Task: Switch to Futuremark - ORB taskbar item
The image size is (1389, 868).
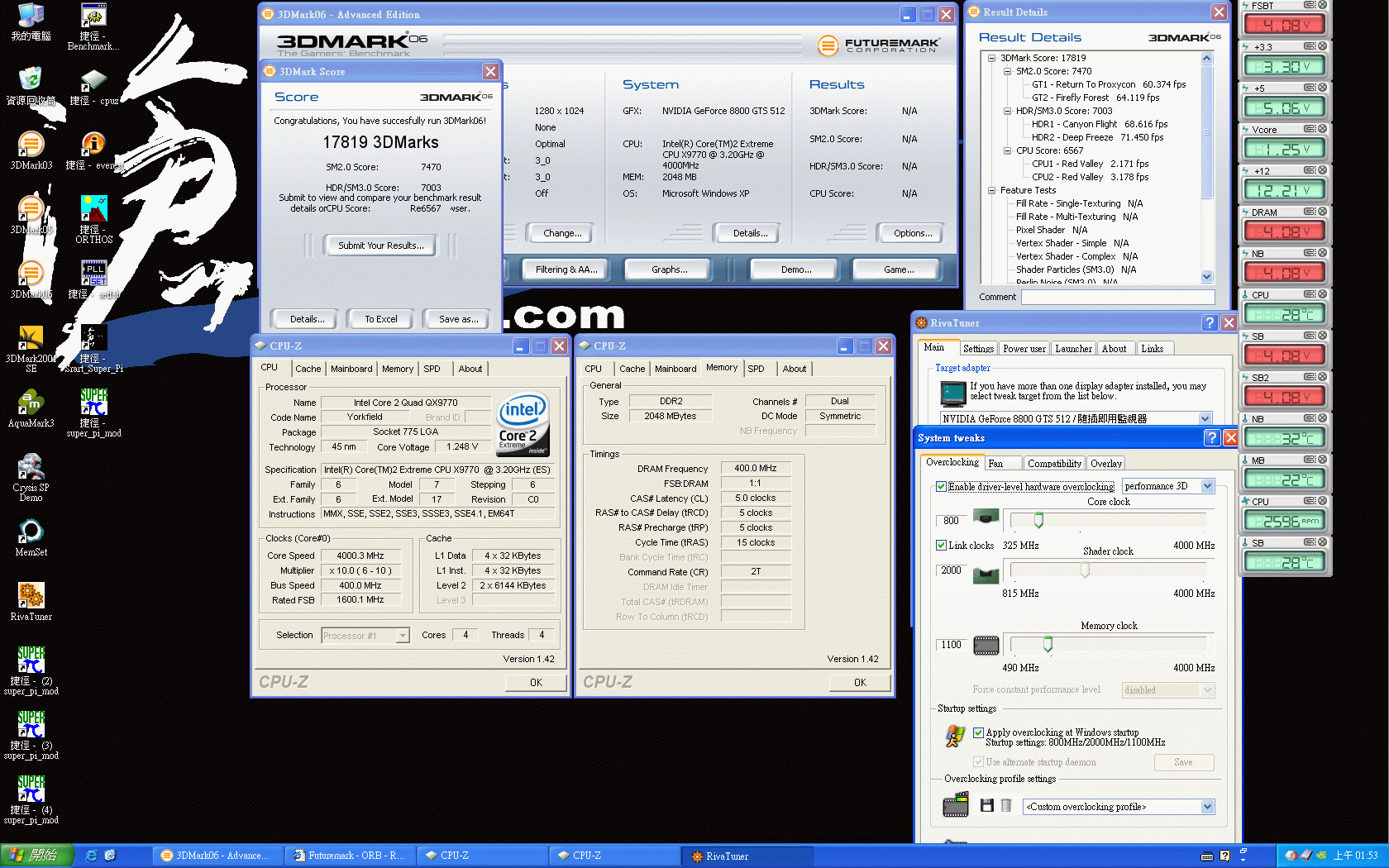Action: 351,856
